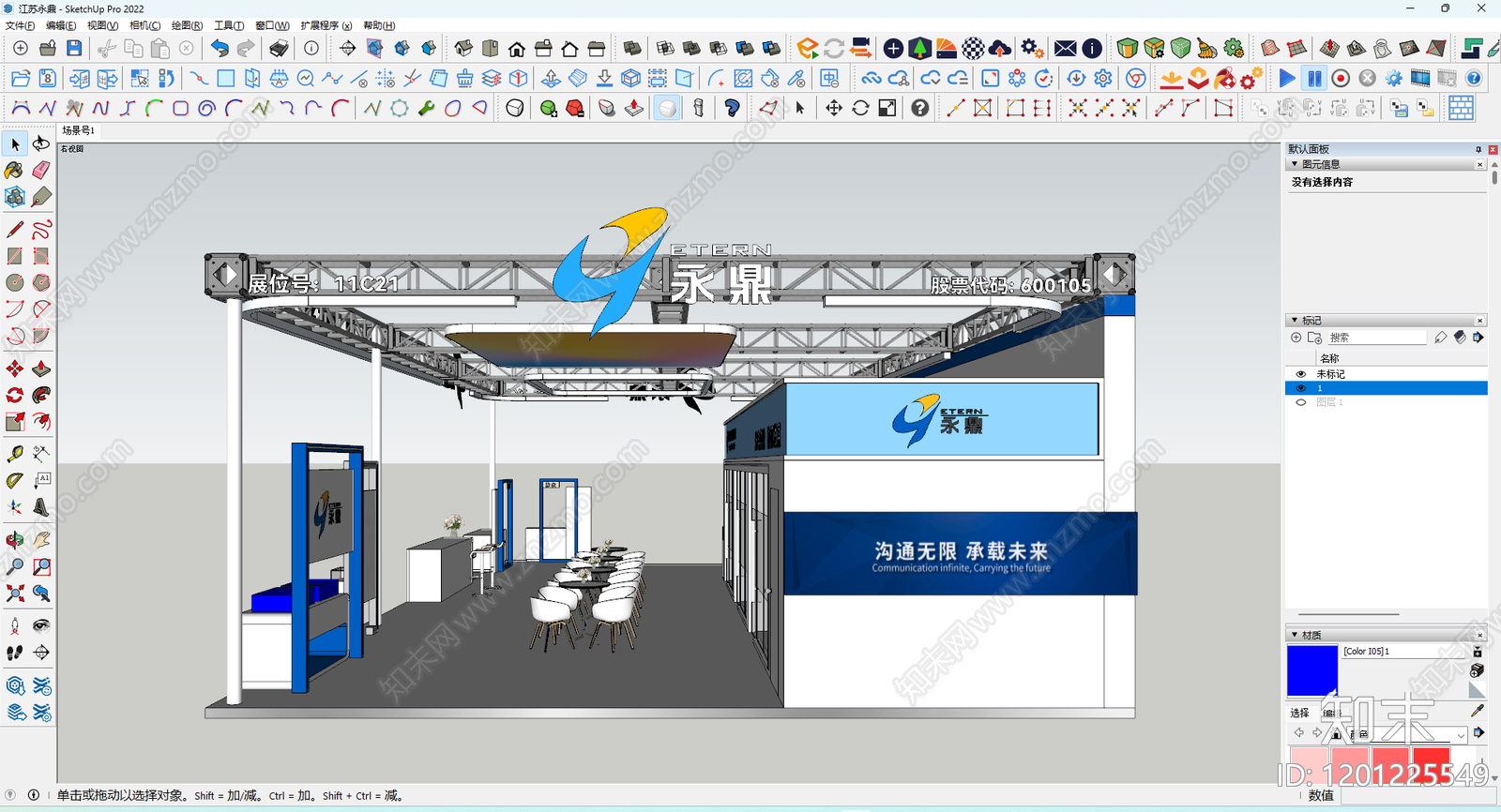Image resolution: width=1501 pixels, height=812 pixels.
Task: Pick the Pan hand tool
Action: click(x=41, y=540)
